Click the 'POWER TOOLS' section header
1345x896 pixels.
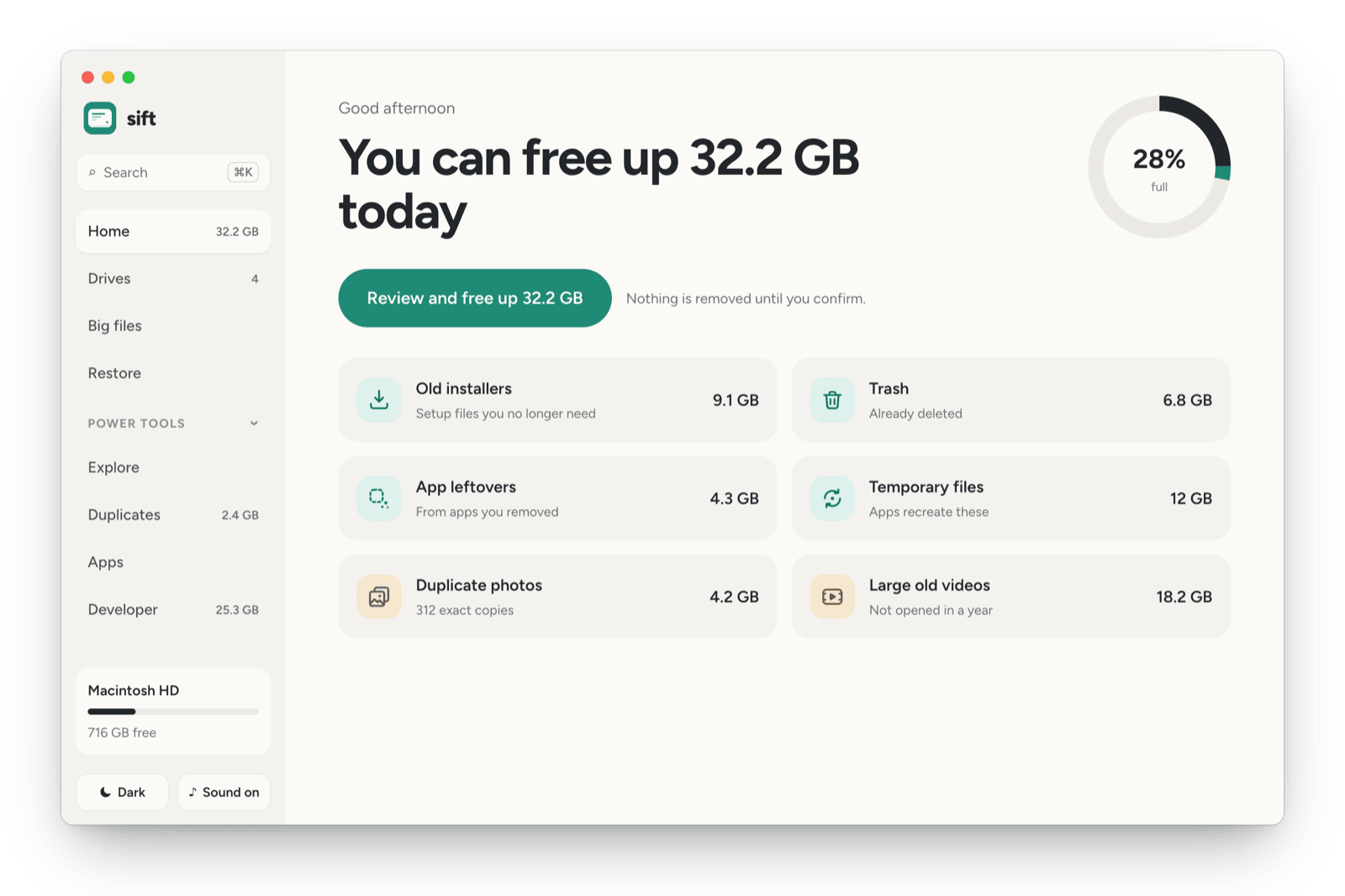(136, 424)
